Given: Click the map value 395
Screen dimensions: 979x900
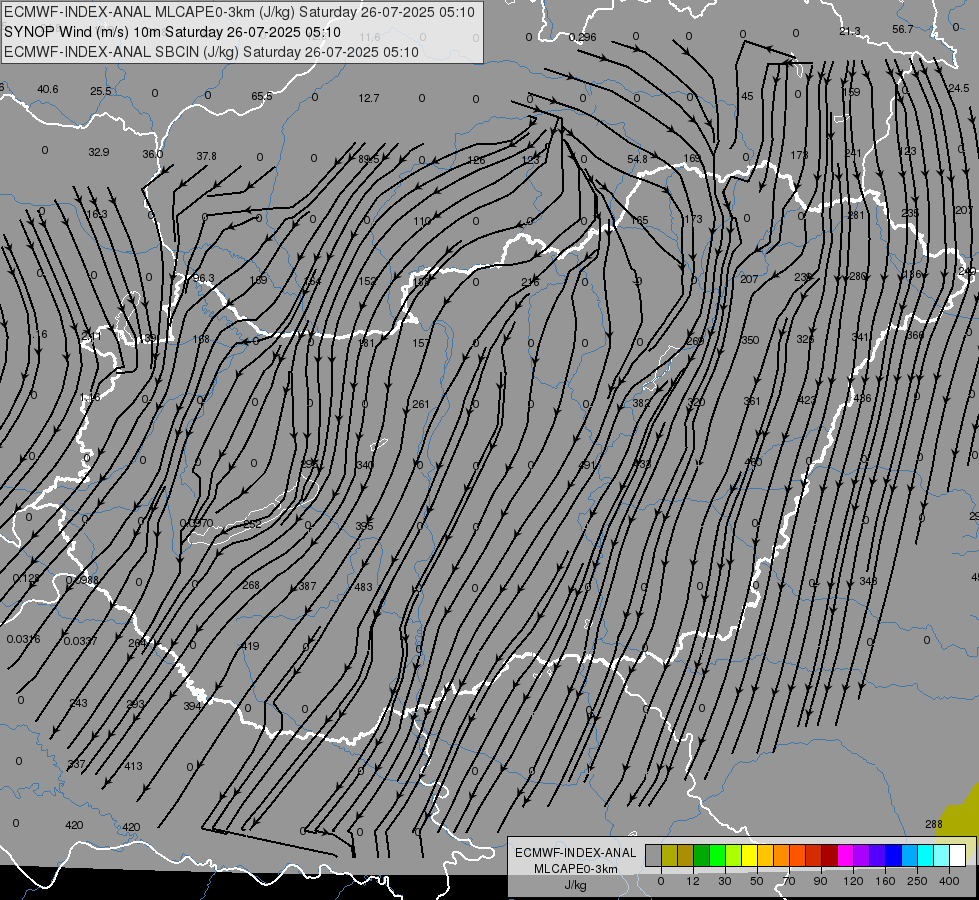Looking at the screenshot, I should (364, 527).
